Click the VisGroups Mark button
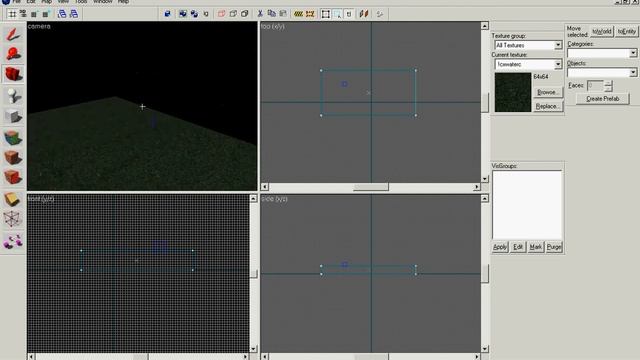Viewport: 640px width, 360px height. coord(536,247)
